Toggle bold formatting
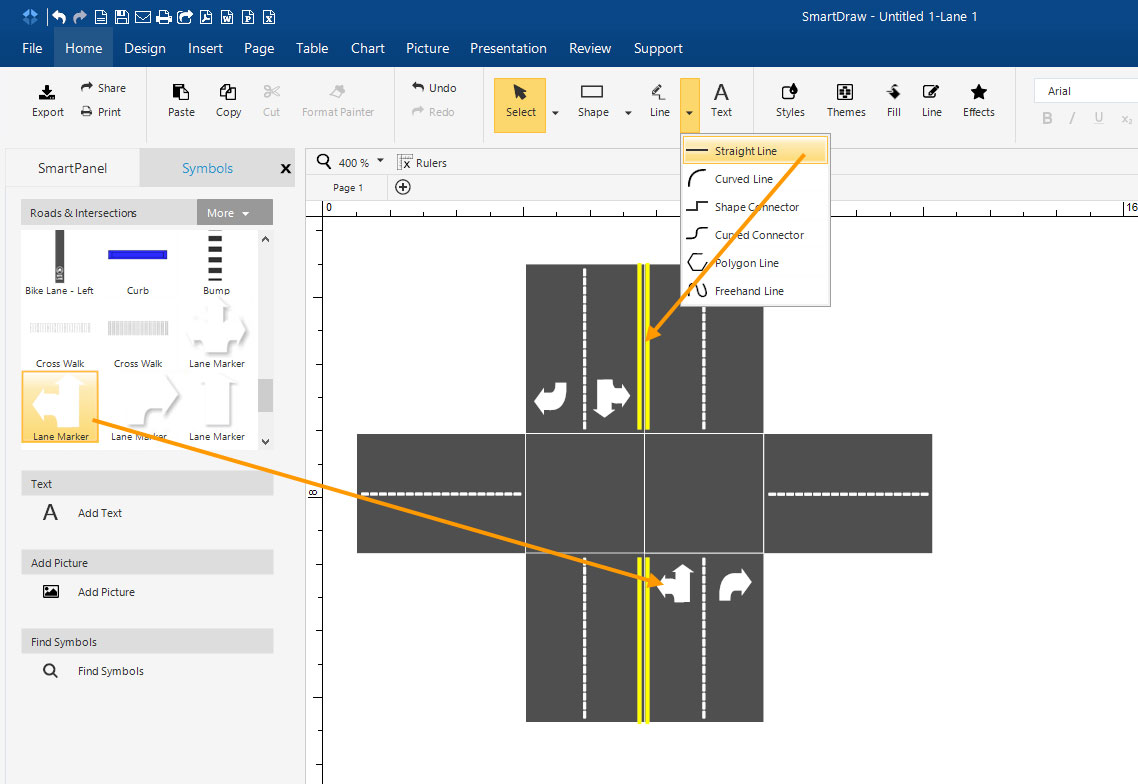The height and width of the screenshot is (784, 1138). [1047, 118]
